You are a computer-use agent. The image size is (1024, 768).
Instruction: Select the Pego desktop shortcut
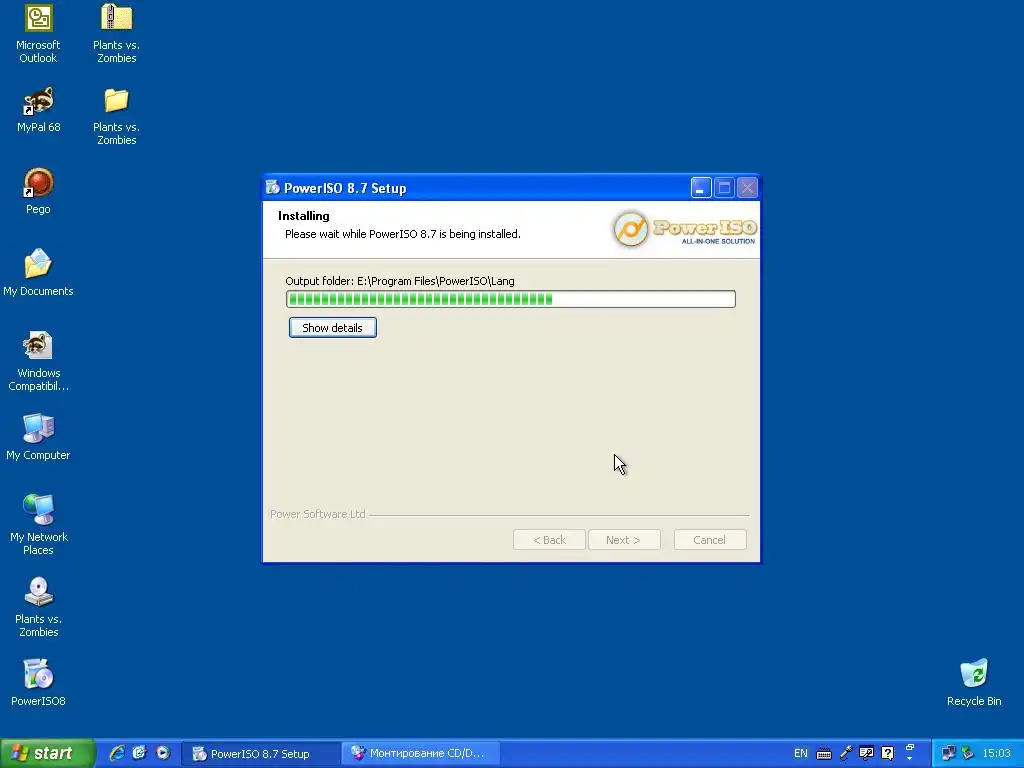38,191
